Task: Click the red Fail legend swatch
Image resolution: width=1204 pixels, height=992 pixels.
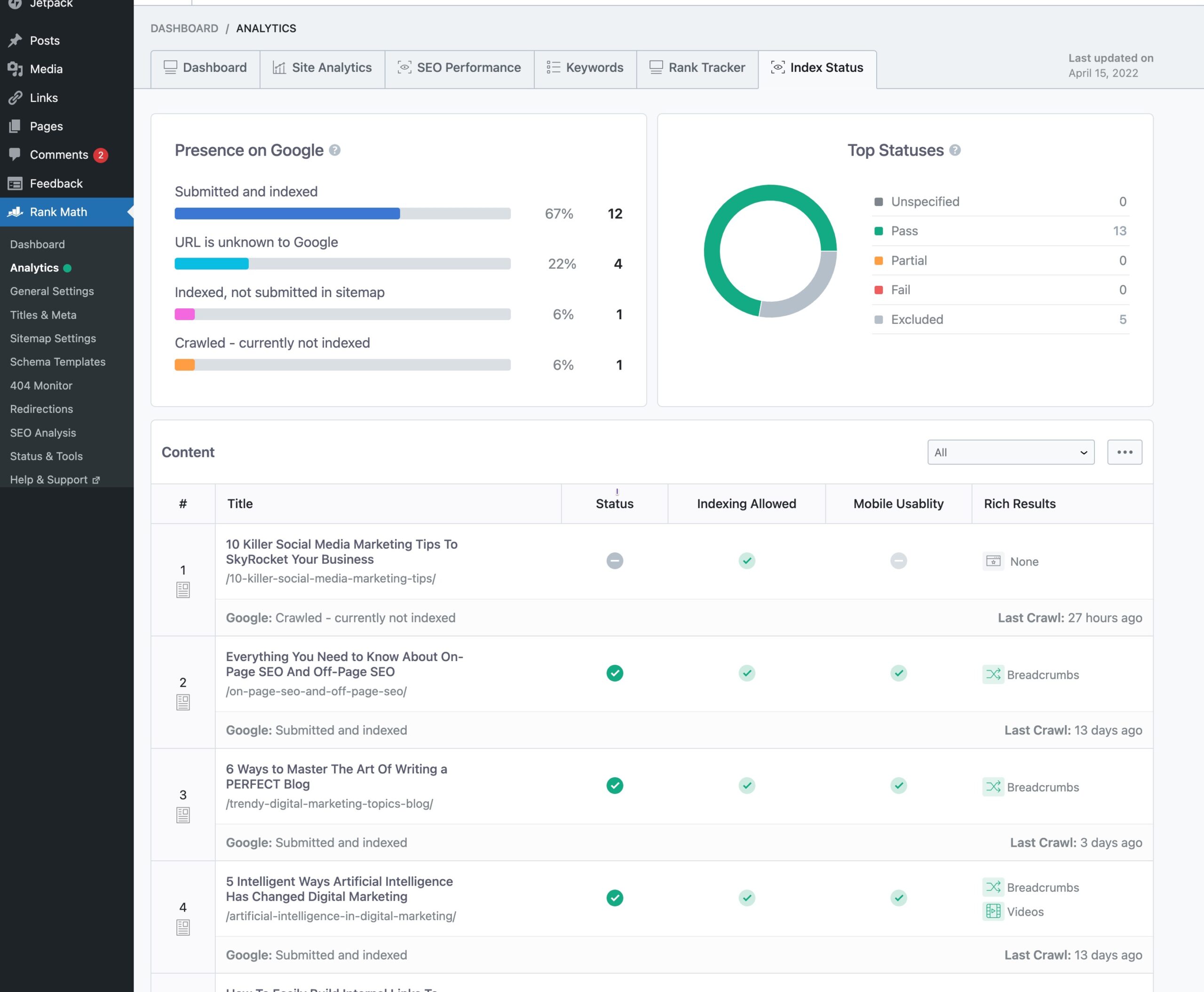Action: pos(879,290)
